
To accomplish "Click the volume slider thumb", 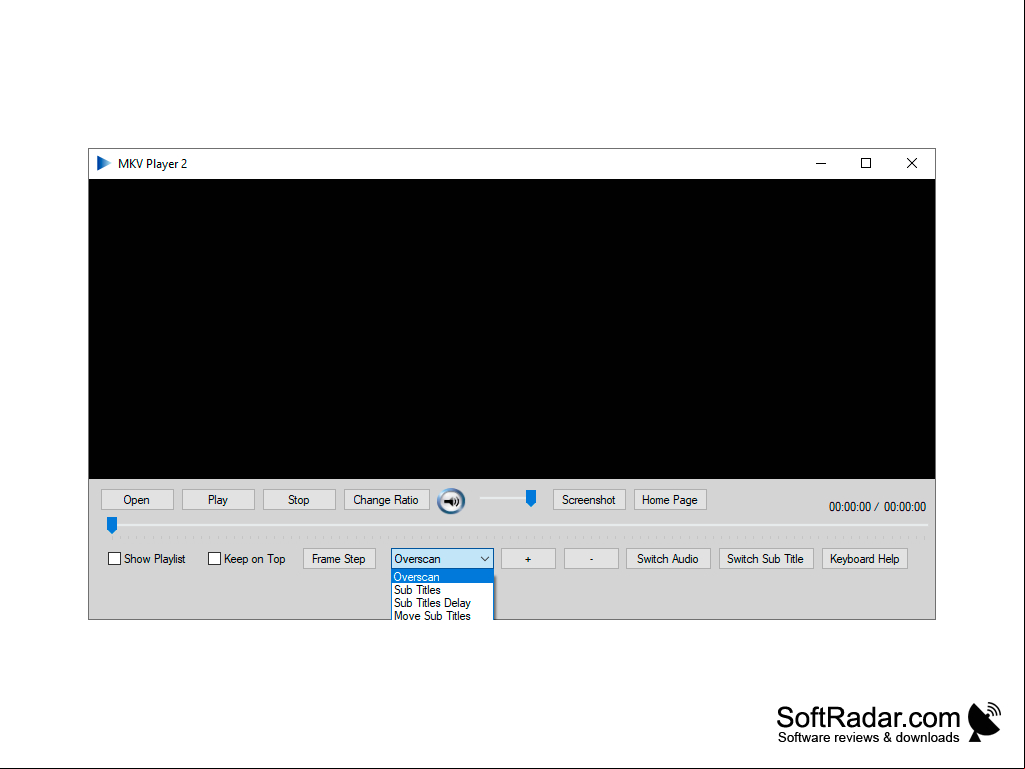I will [x=531, y=498].
